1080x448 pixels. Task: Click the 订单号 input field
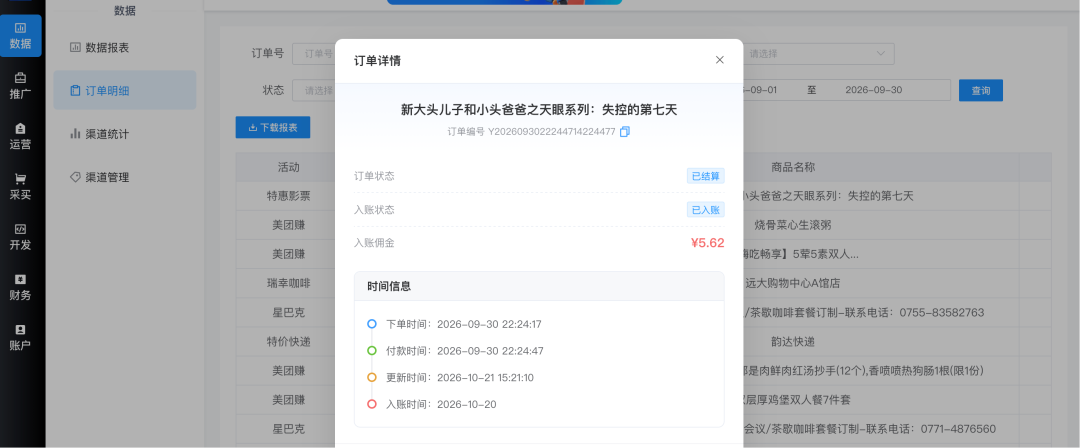[314, 54]
